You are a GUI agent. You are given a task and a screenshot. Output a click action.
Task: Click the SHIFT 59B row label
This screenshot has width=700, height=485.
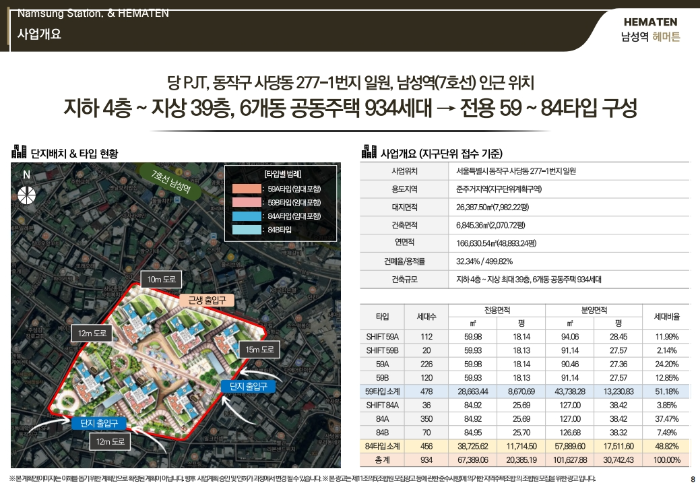point(382,351)
